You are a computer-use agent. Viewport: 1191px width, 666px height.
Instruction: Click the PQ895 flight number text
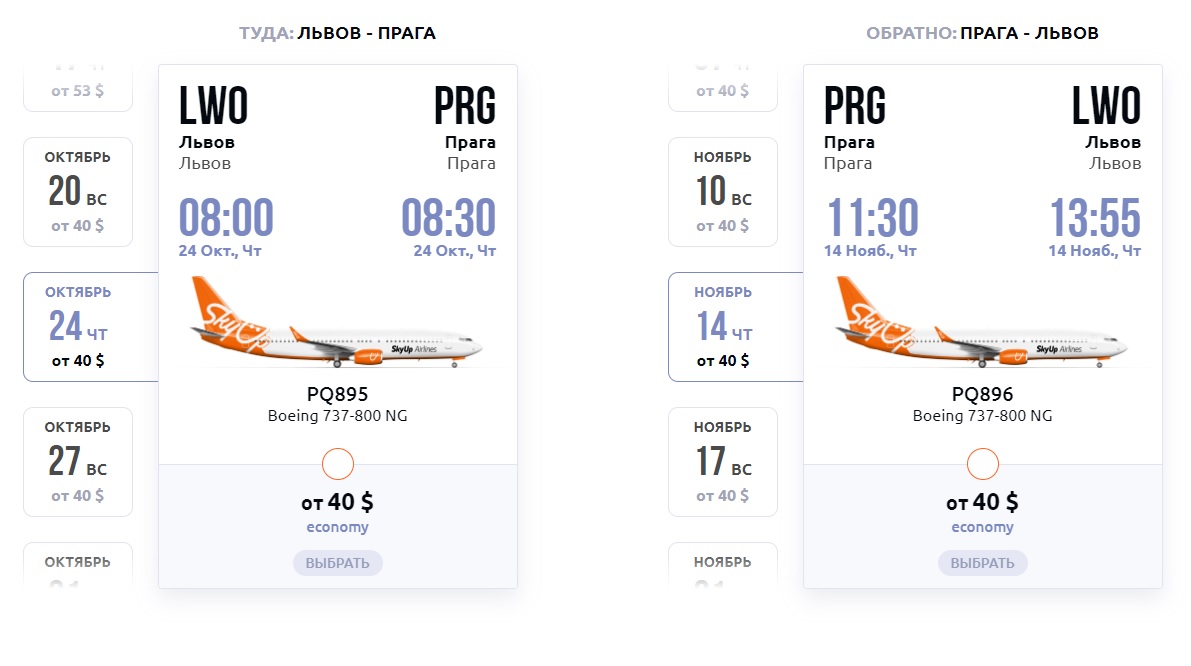coord(337,394)
